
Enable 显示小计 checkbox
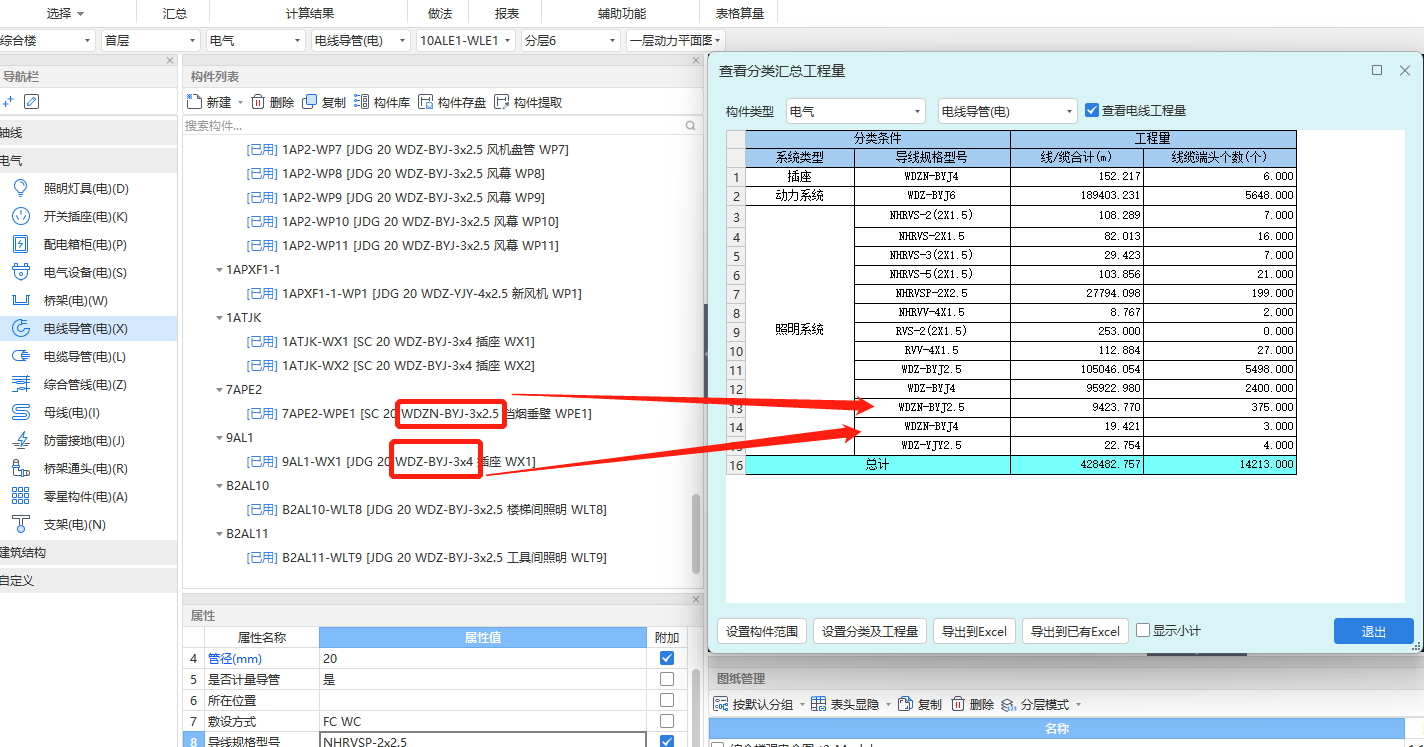tap(1143, 630)
